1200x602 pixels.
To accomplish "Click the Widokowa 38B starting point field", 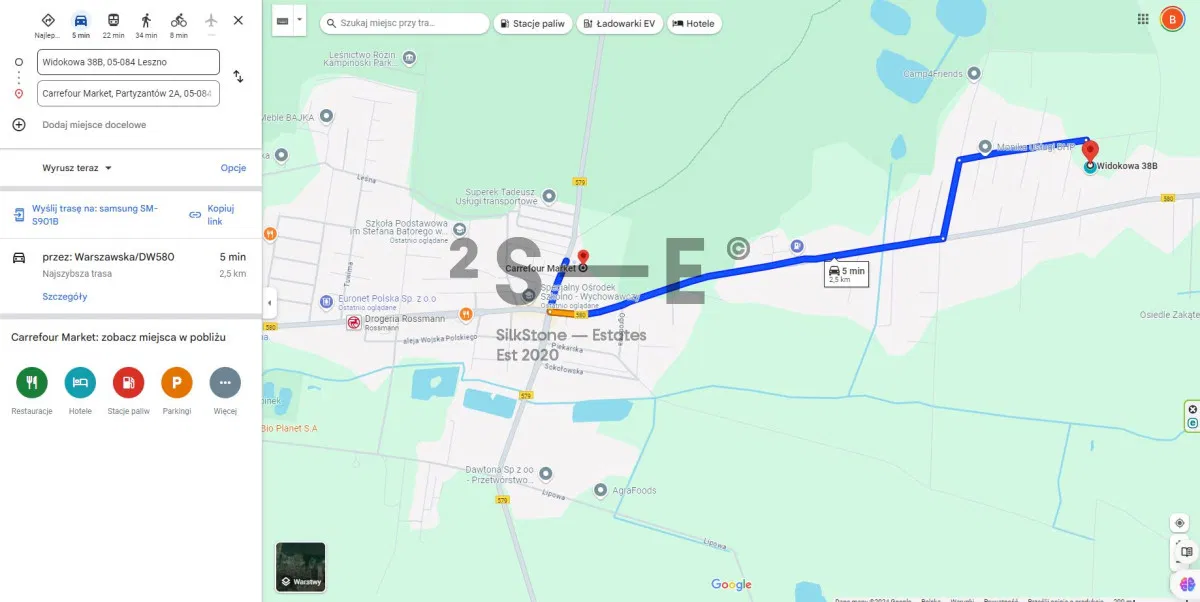I will (128, 62).
